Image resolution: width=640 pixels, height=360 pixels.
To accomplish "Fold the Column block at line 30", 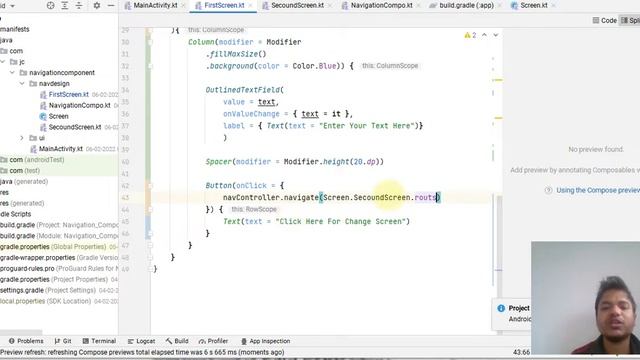I will (x=150, y=42).
